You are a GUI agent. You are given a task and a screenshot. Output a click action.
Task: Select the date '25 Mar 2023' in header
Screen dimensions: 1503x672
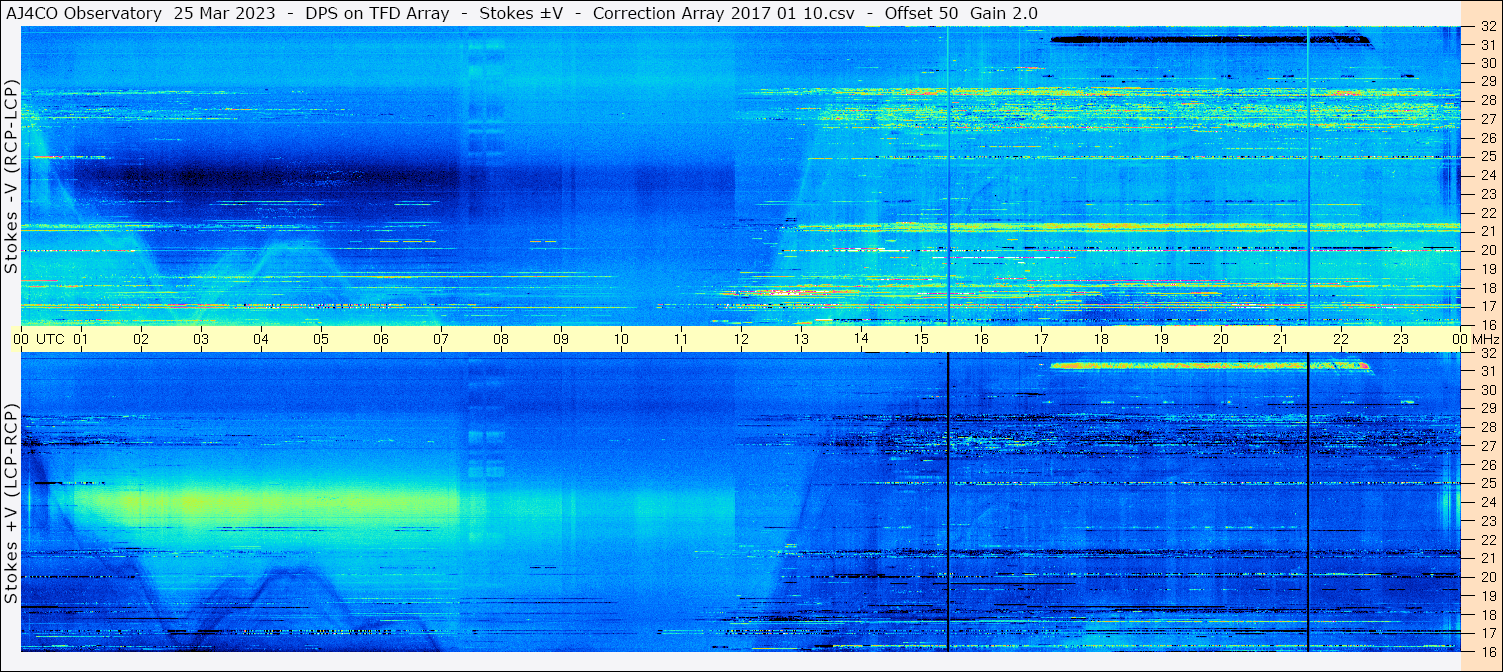click(225, 13)
